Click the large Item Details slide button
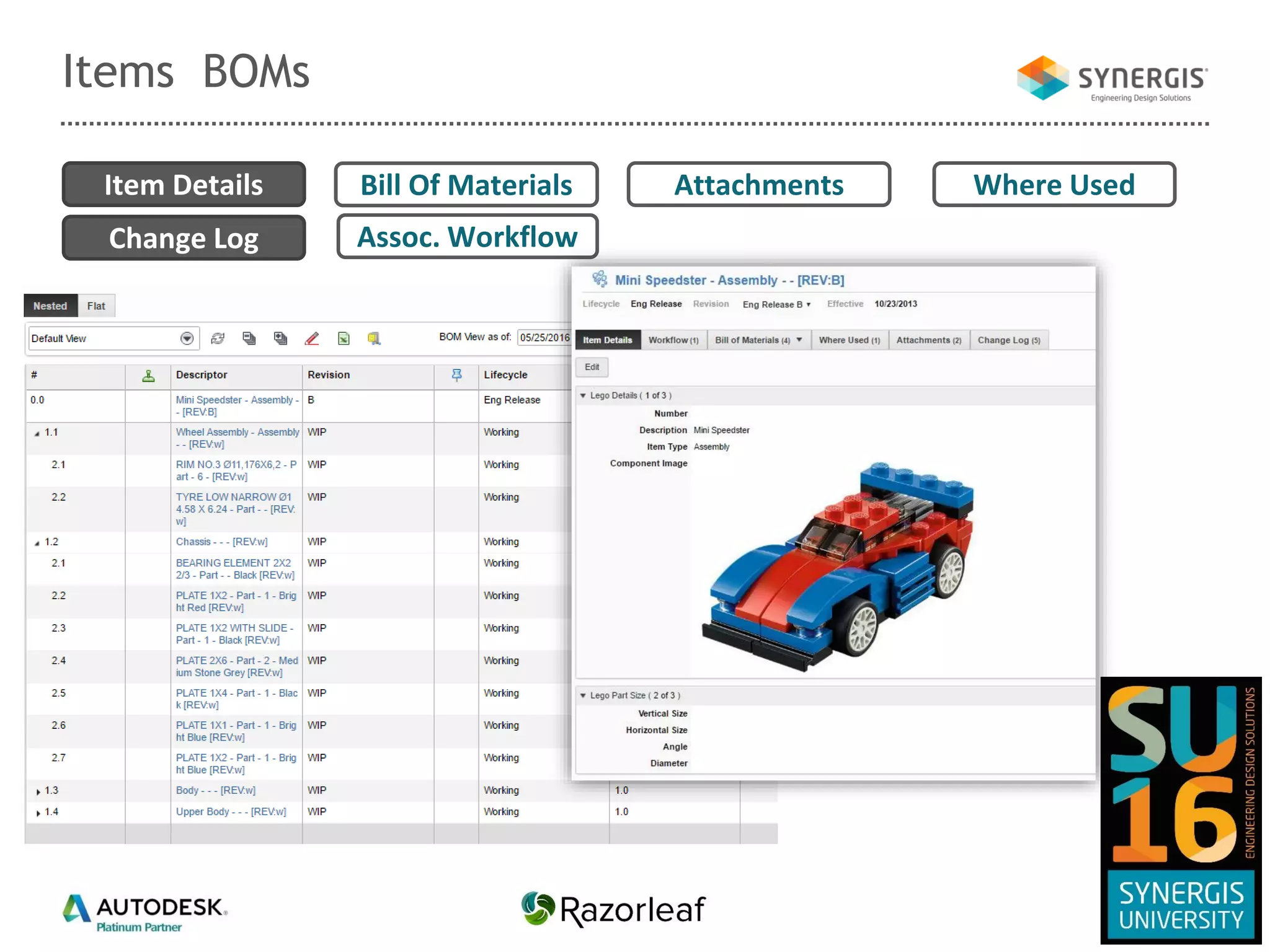Screen dimensions: 1270x952 (184, 185)
